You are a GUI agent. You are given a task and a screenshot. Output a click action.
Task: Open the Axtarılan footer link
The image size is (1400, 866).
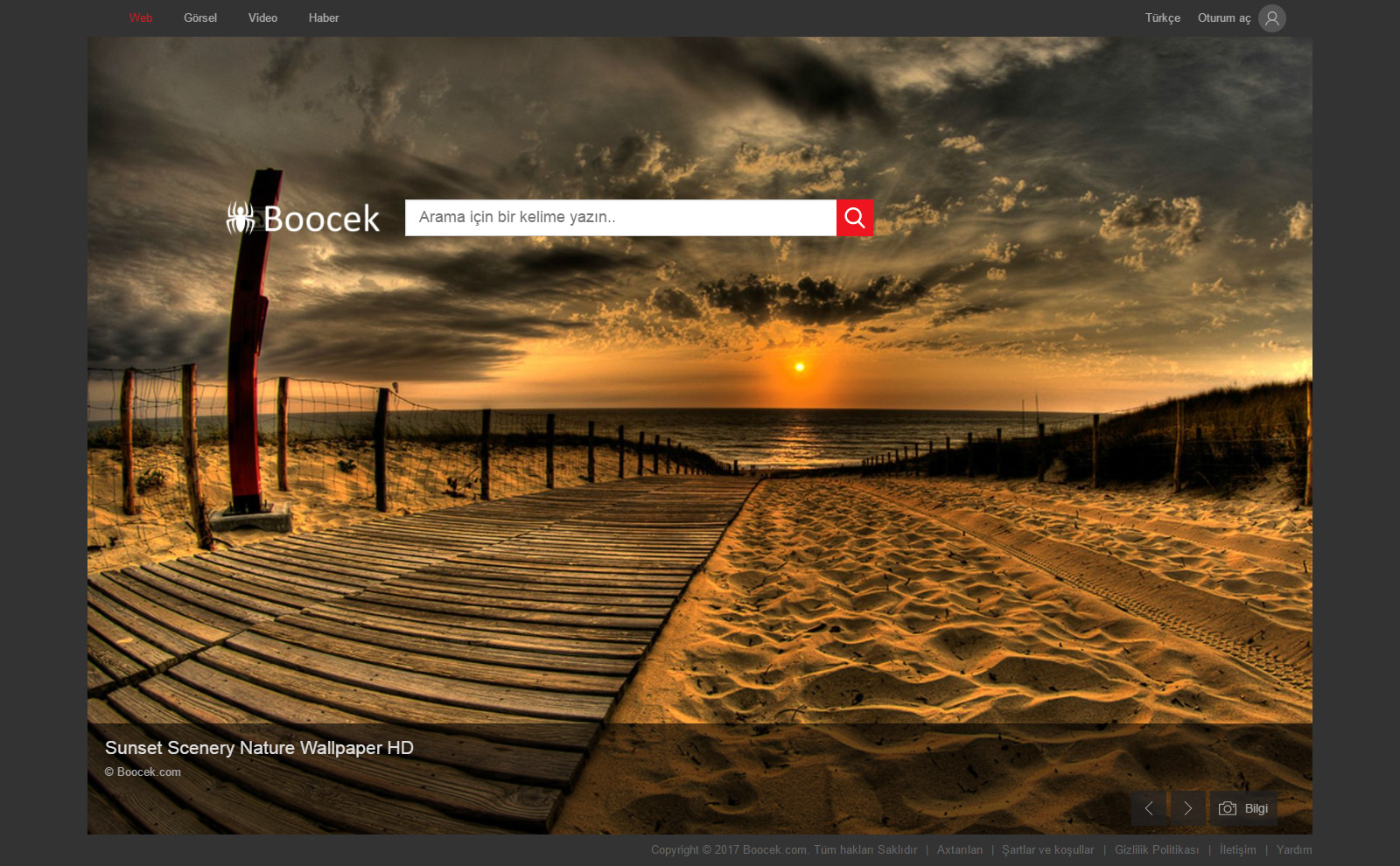[x=959, y=849]
